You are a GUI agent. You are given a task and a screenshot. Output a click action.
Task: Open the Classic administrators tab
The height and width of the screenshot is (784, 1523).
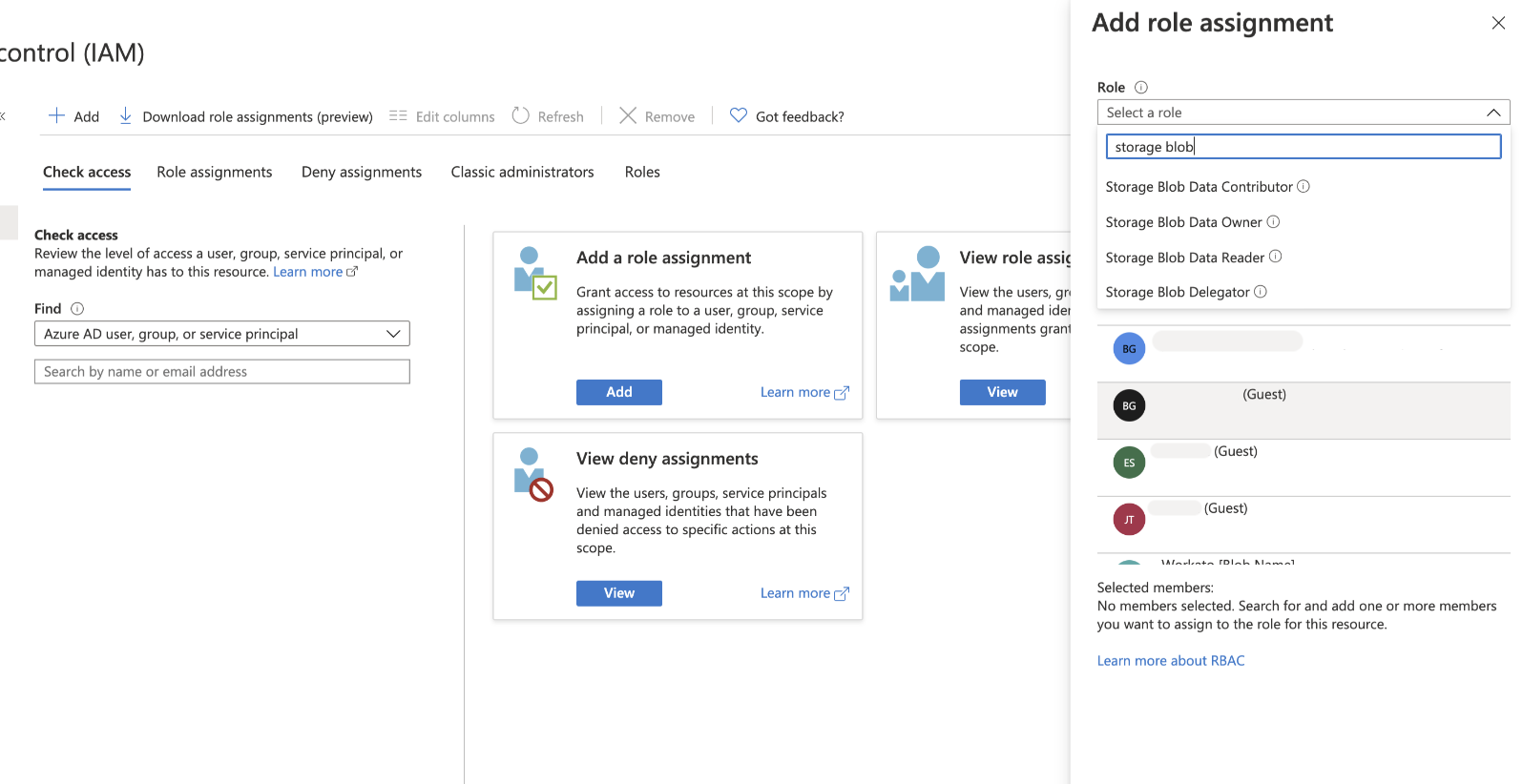click(523, 172)
